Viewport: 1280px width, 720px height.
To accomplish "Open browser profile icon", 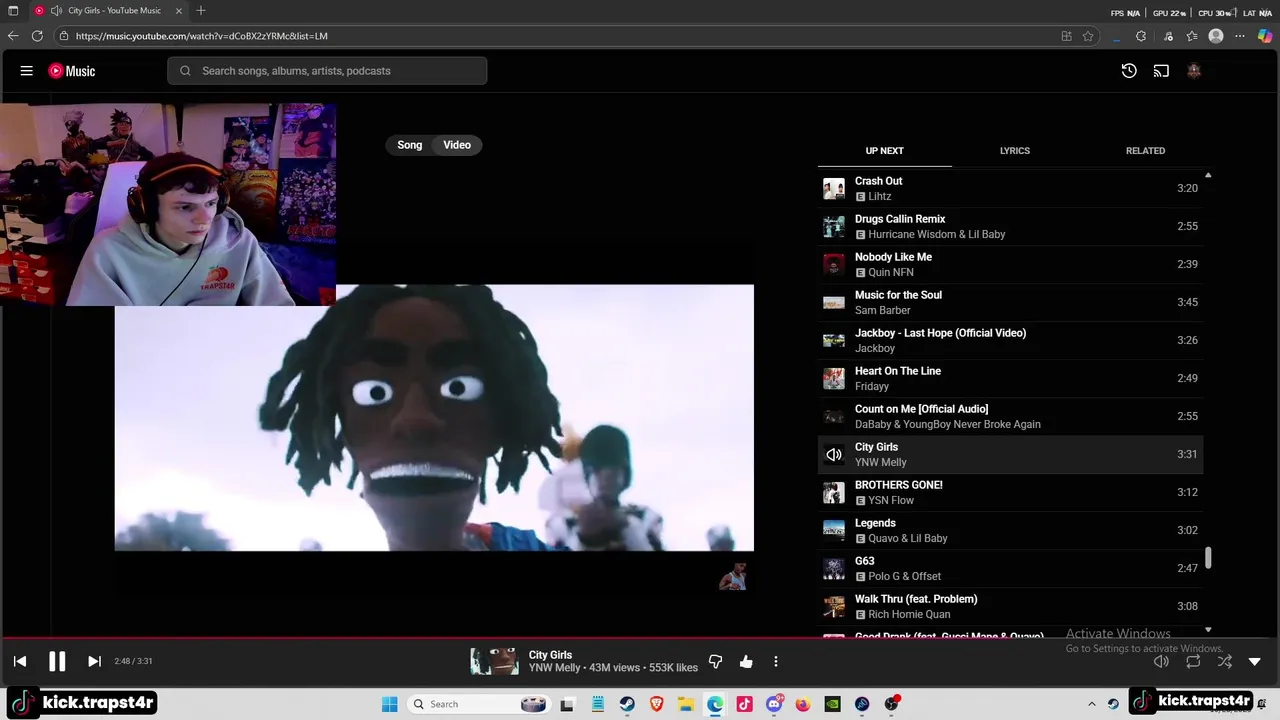I will [x=1216, y=36].
